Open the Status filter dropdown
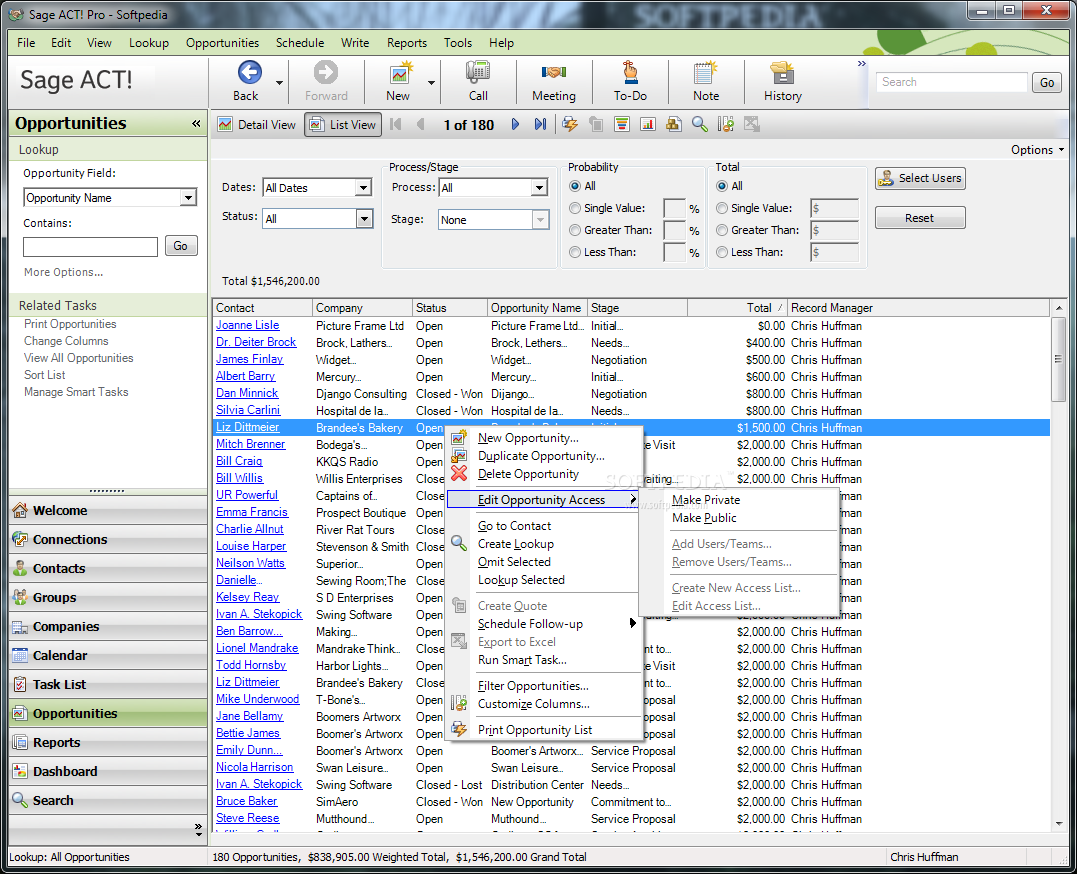1077x874 pixels. tap(364, 218)
